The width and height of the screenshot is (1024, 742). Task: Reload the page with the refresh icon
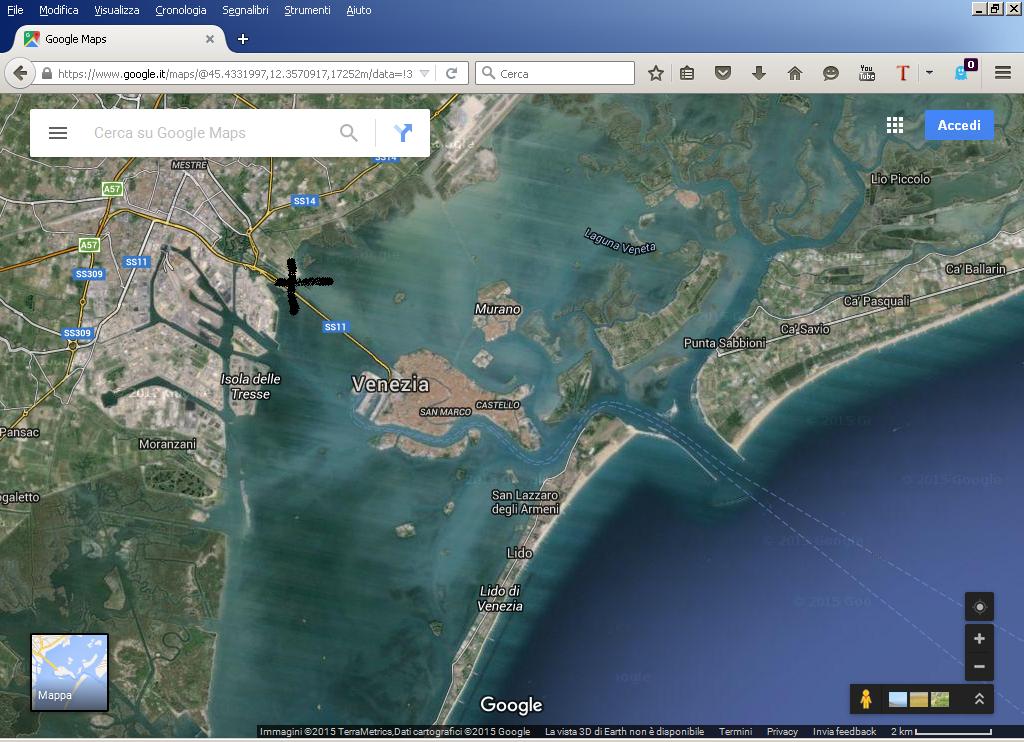[451, 73]
